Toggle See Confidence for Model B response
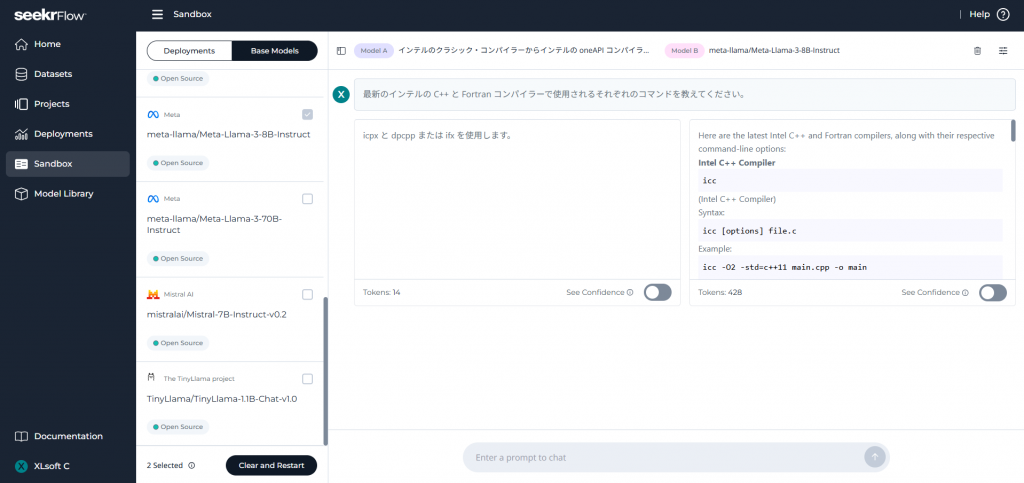 coord(993,292)
